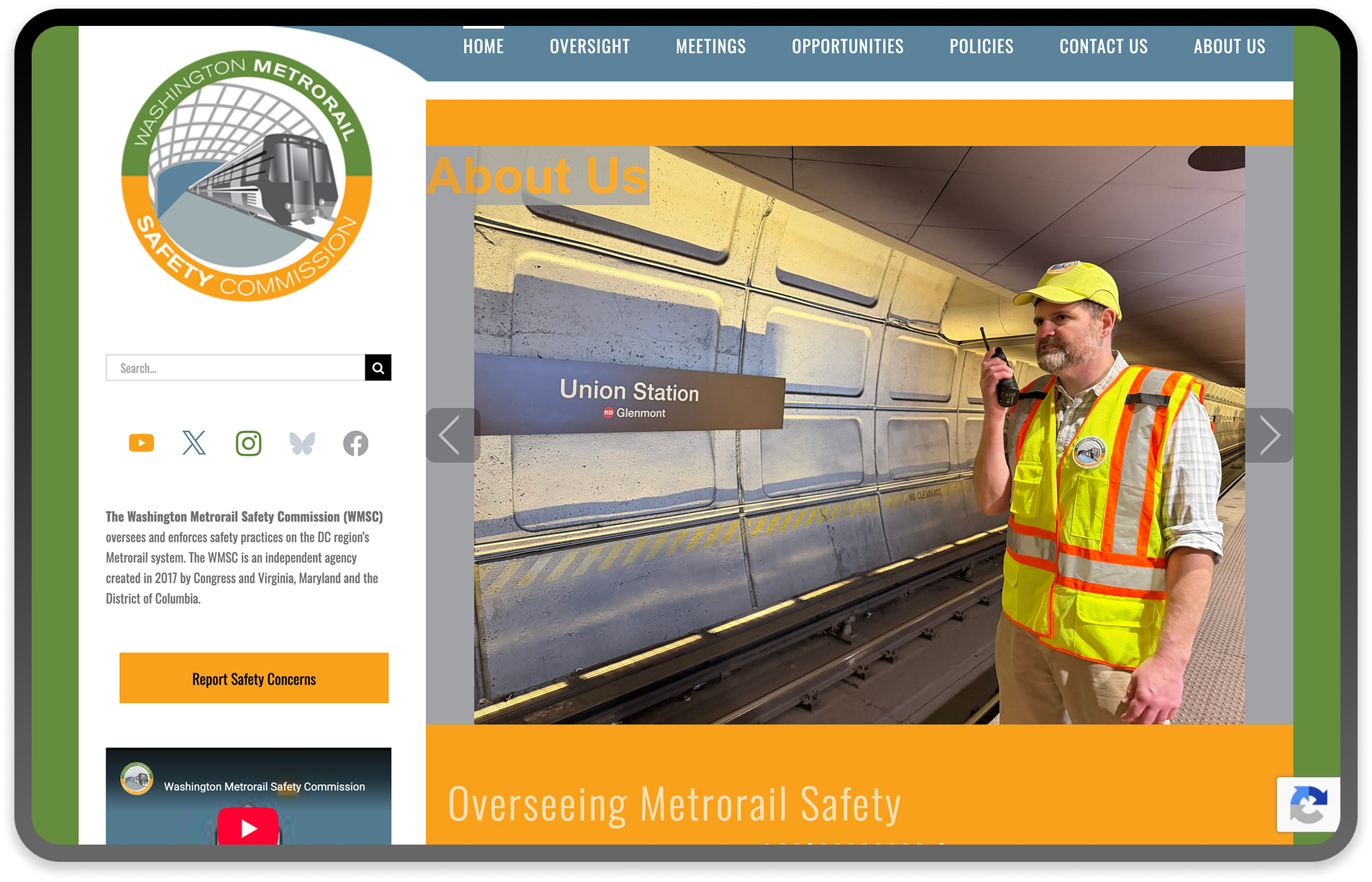Click the Overseeing Metrorail Safety heading
Screen dimensions: 1372x882
[674, 804]
